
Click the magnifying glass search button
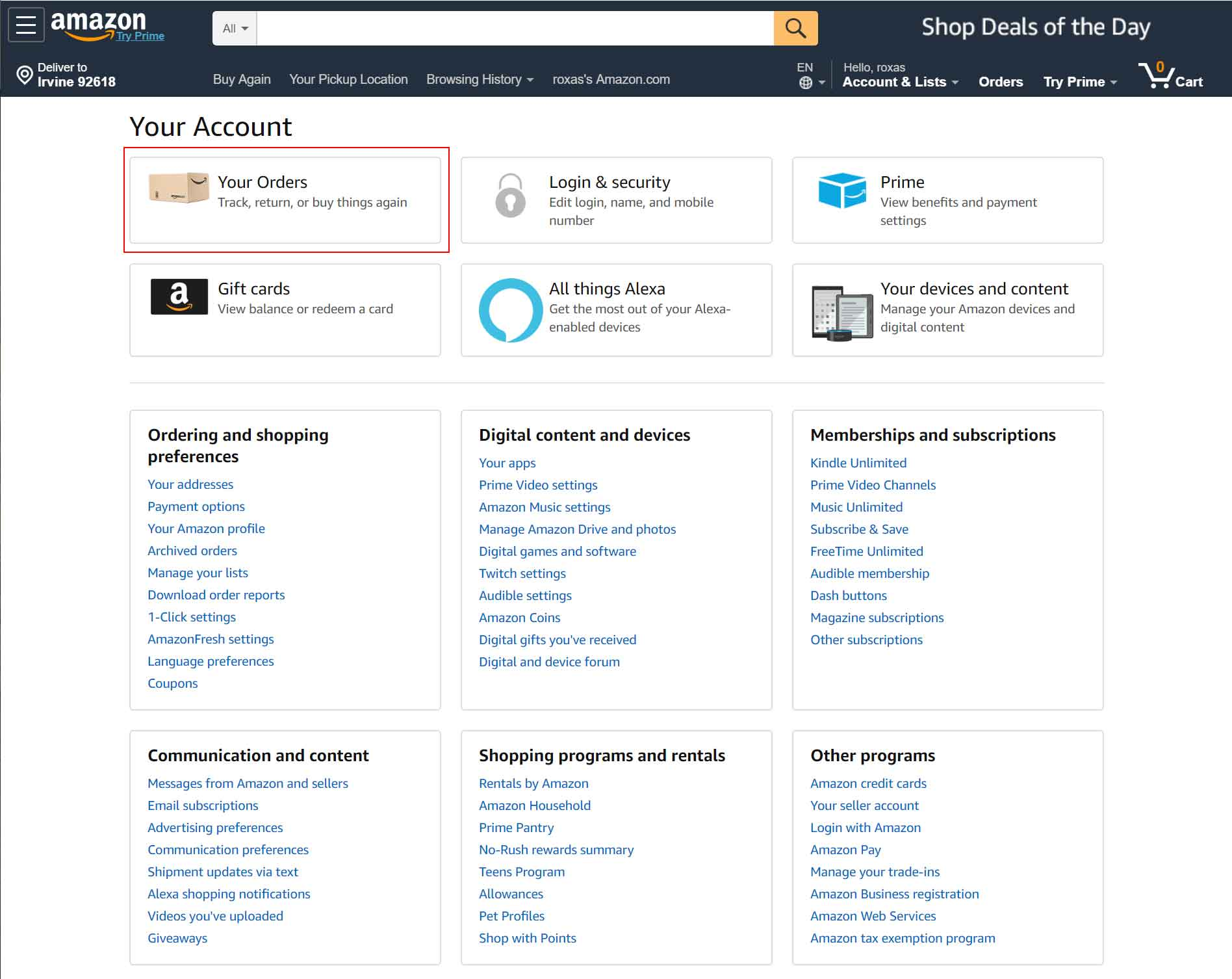point(795,28)
